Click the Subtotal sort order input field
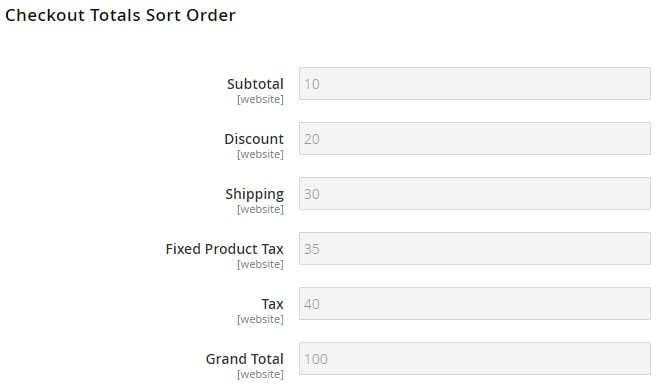 [474, 84]
